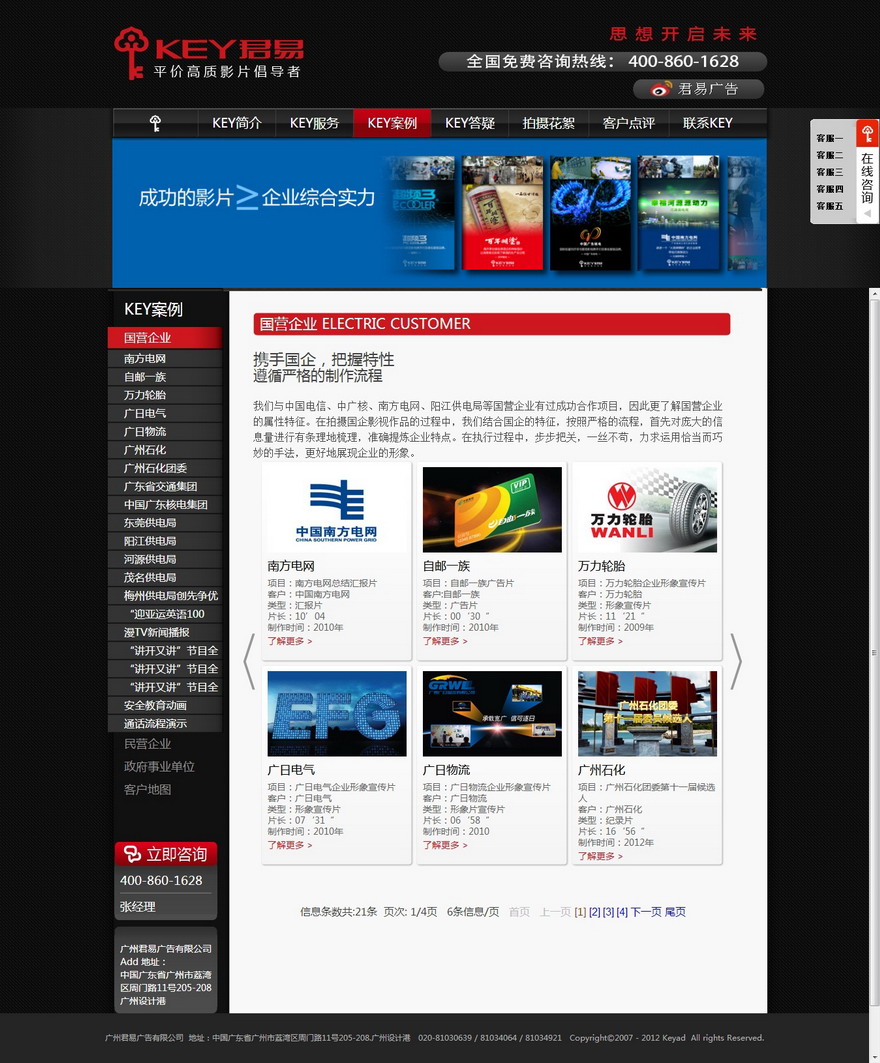Viewport: 880px width, 1063px height.
Task: Click 了解更多 under 南方电网
Action: click(x=289, y=641)
